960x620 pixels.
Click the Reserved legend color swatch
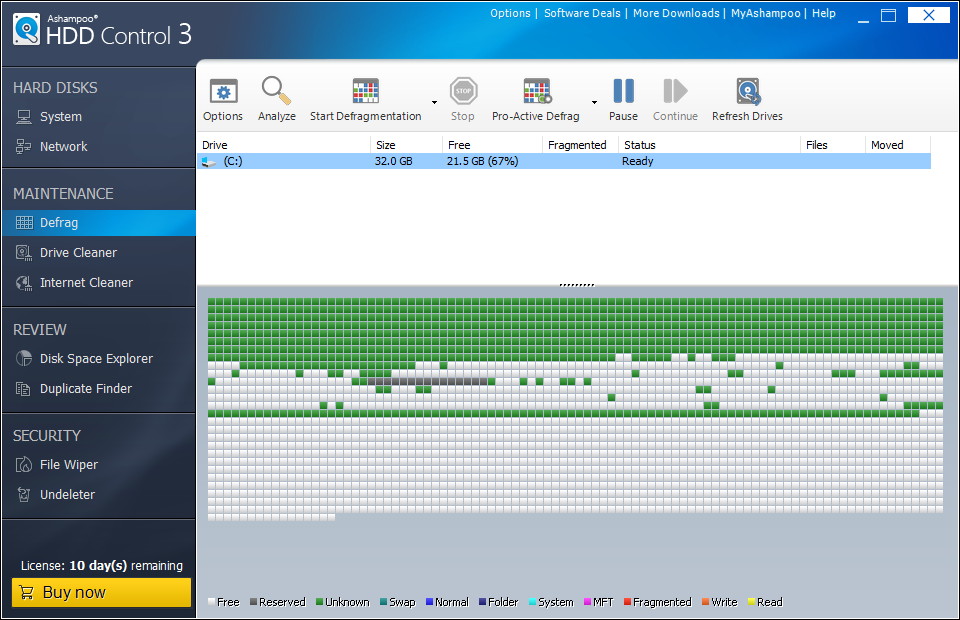[x=253, y=602]
